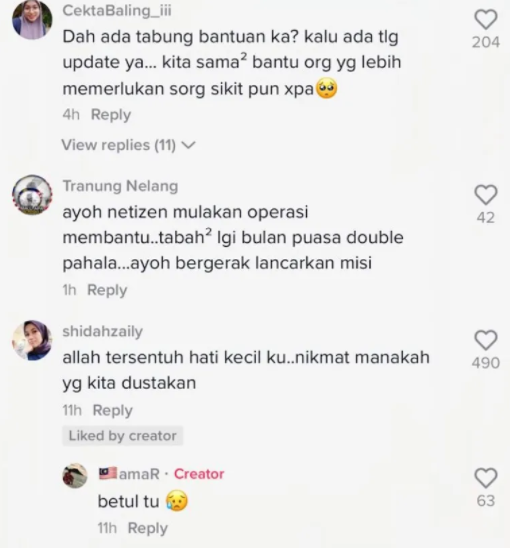Open CektaBaling_iii's profile picture

tap(32, 19)
